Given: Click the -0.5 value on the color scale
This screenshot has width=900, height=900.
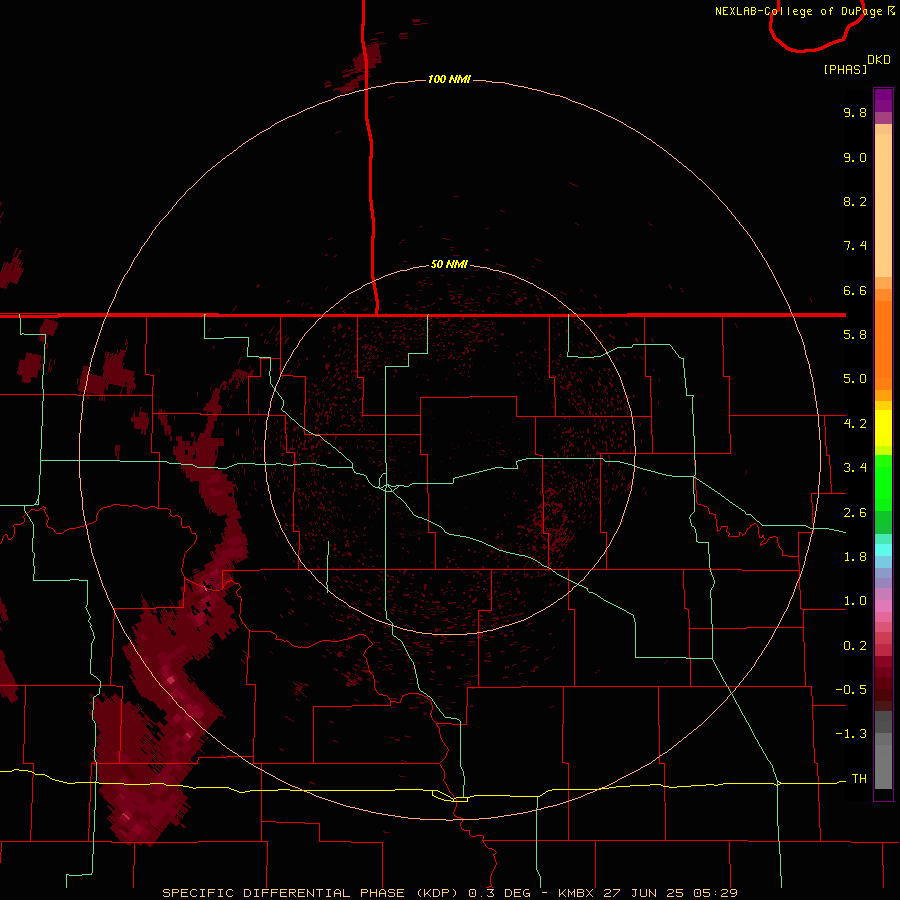Looking at the screenshot, I should 851,690.
